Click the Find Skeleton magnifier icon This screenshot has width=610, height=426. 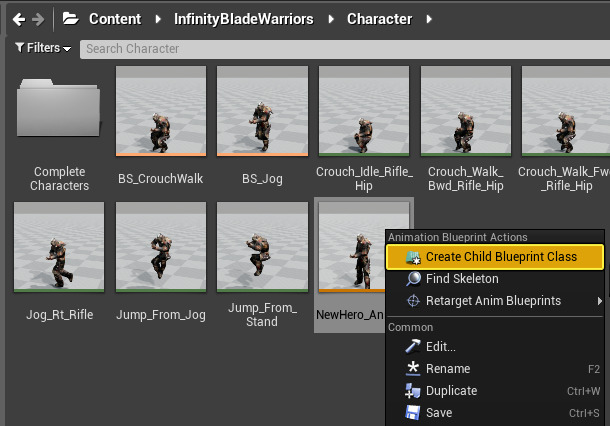point(413,279)
